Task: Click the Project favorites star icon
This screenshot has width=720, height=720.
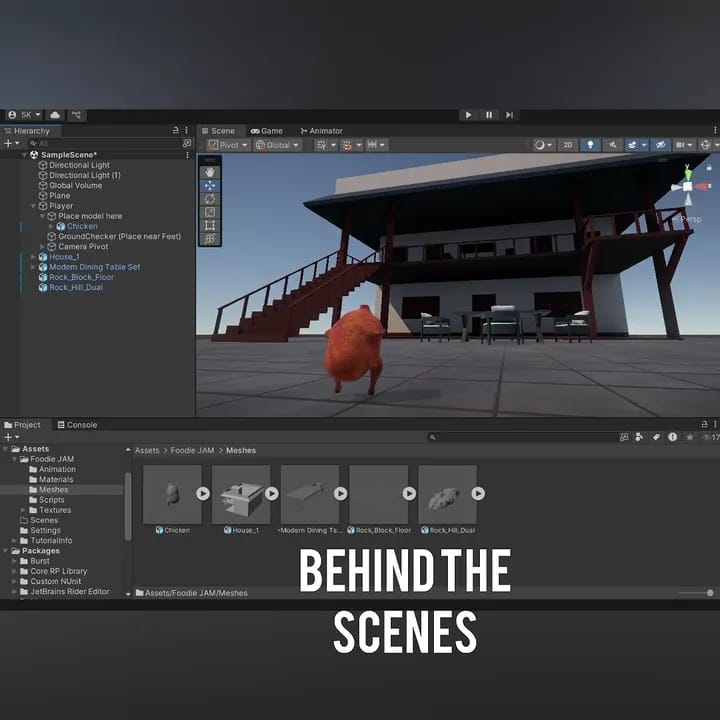Action: 689,437
